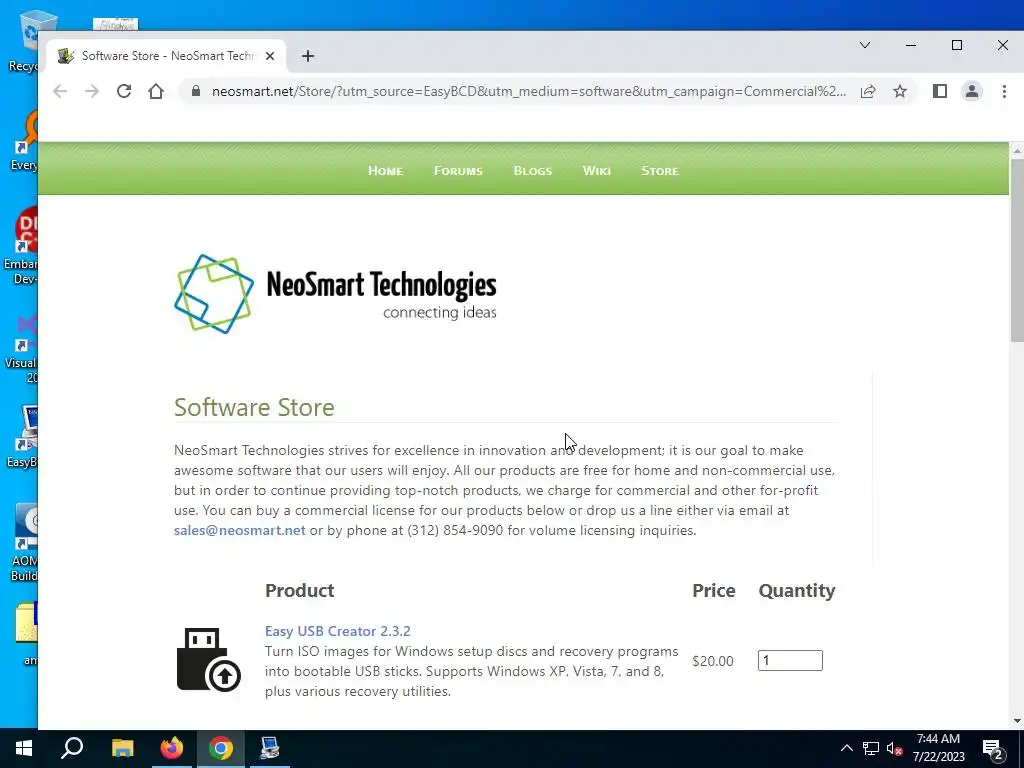Click the Product column header

[x=299, y=590]
